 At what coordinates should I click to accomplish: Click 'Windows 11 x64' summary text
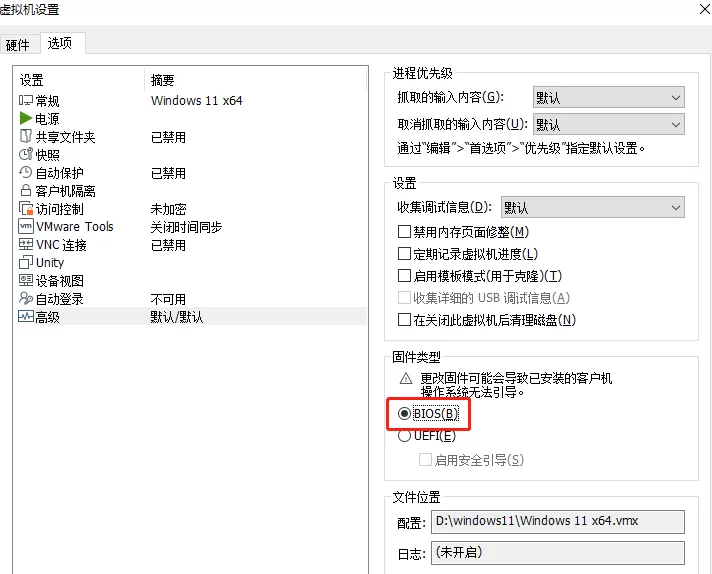(x=197, y=100)
